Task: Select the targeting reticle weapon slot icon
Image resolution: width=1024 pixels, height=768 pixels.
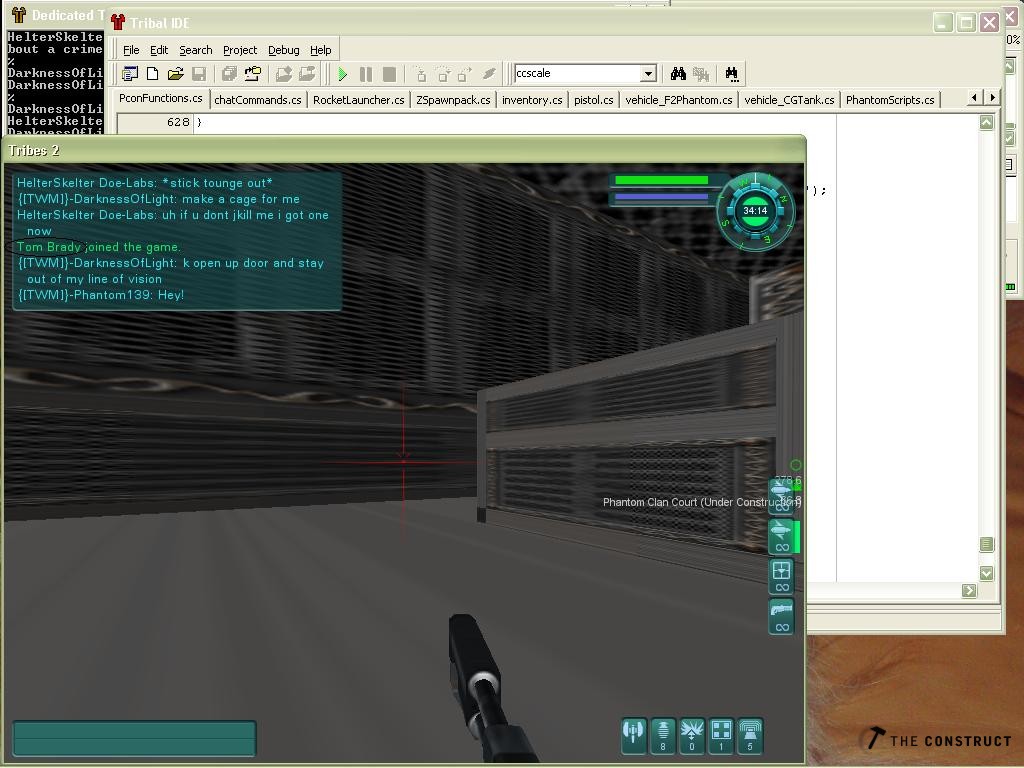Action: click(x=781, y=577)
